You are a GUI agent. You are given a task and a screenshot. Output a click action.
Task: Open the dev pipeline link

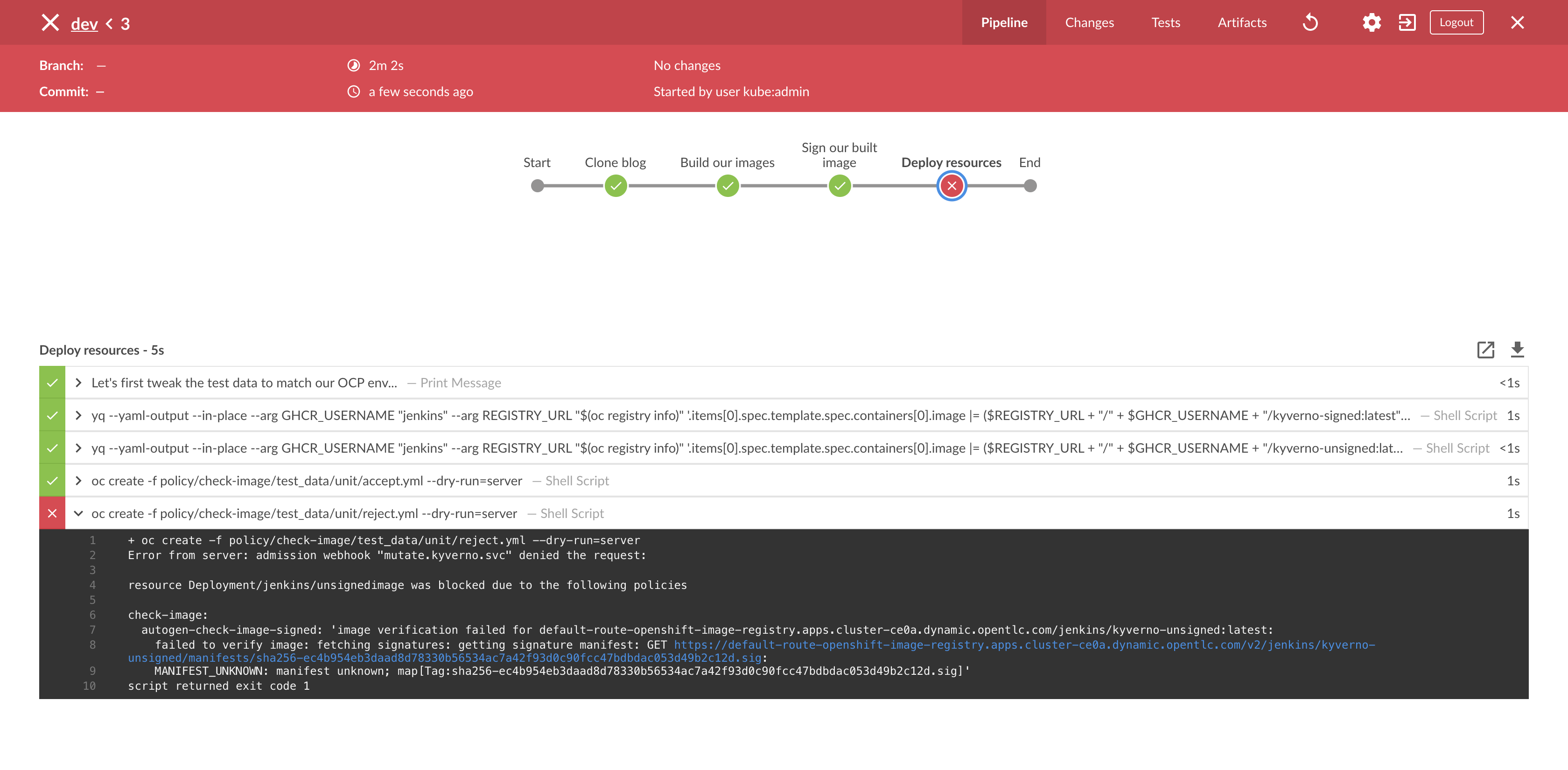click(x=84, y=24)
